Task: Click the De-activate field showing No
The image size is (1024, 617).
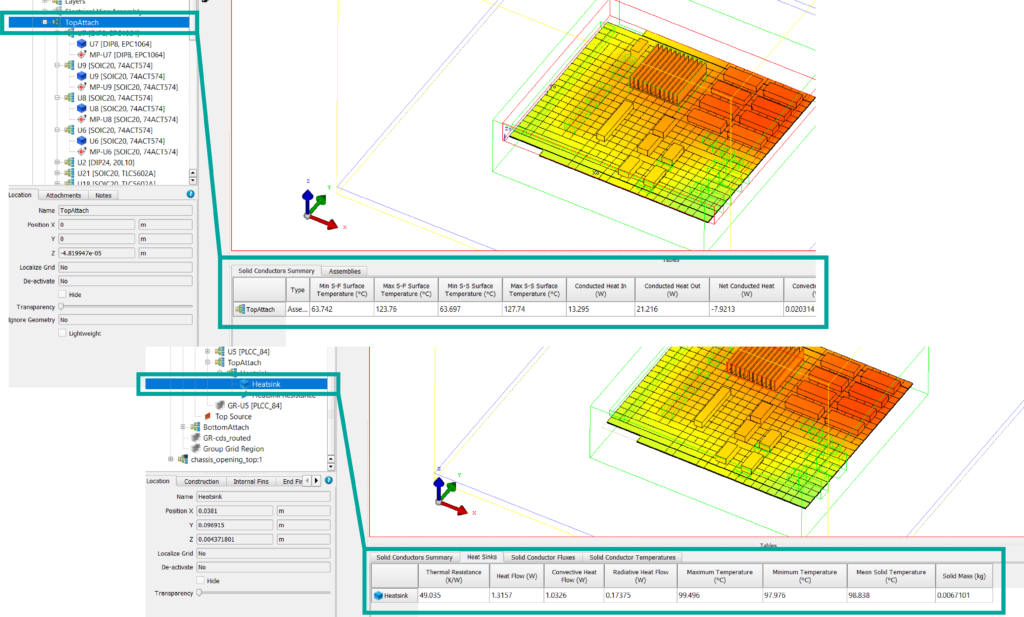Action: point(125,281)
